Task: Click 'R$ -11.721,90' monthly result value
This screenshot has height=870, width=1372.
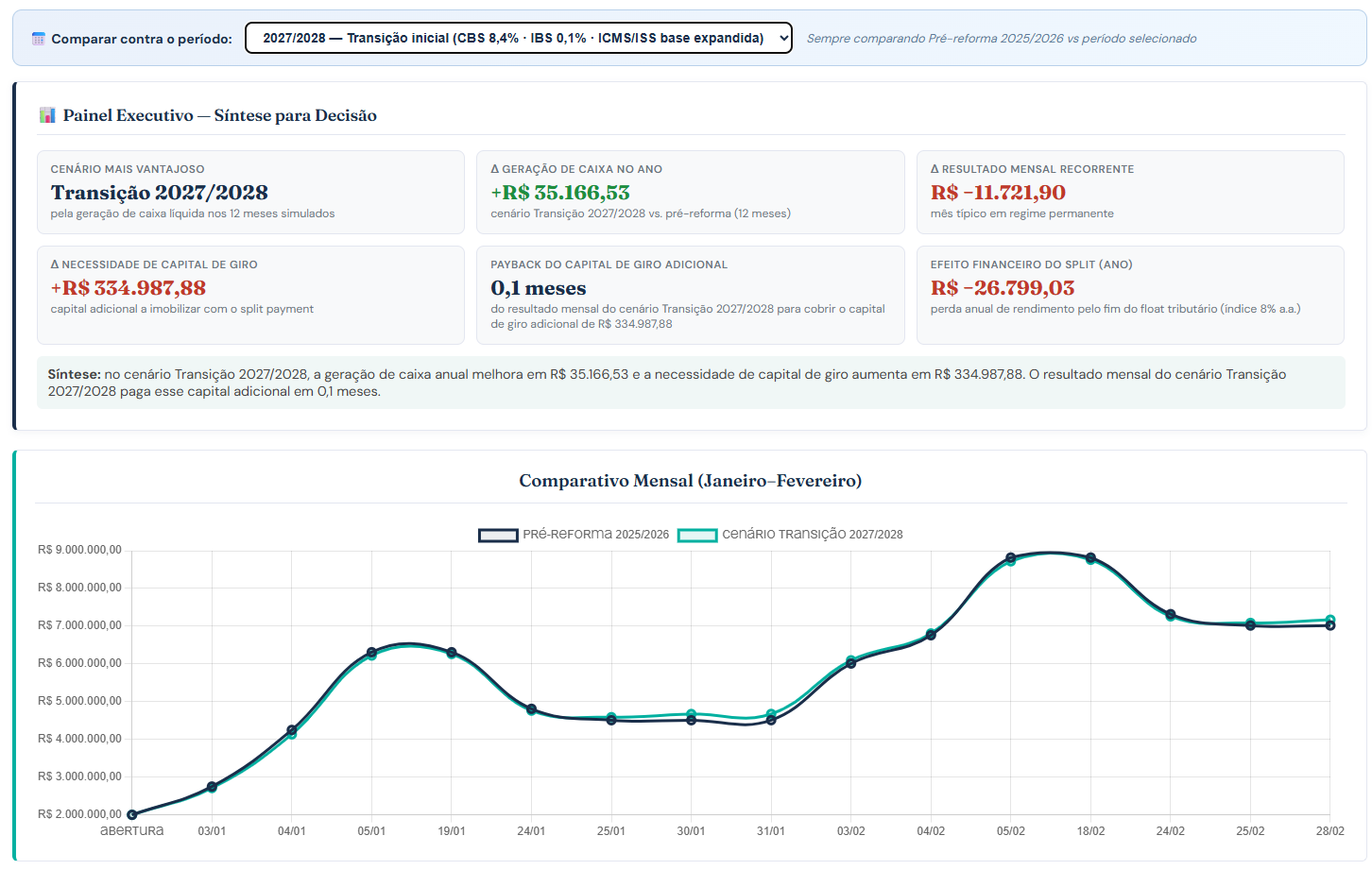Action: click(998, 193)
